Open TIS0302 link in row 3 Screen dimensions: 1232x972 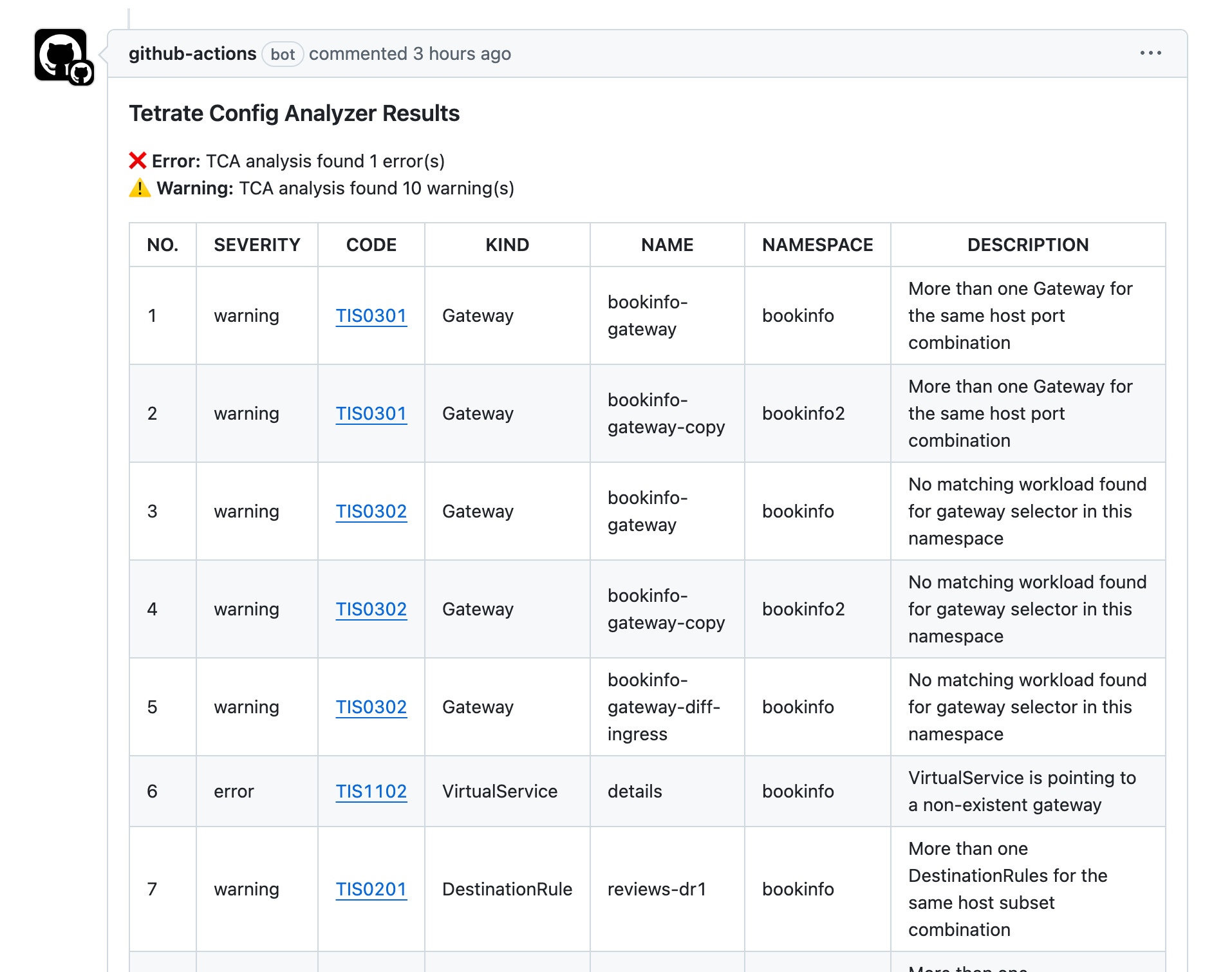(371, 511)
